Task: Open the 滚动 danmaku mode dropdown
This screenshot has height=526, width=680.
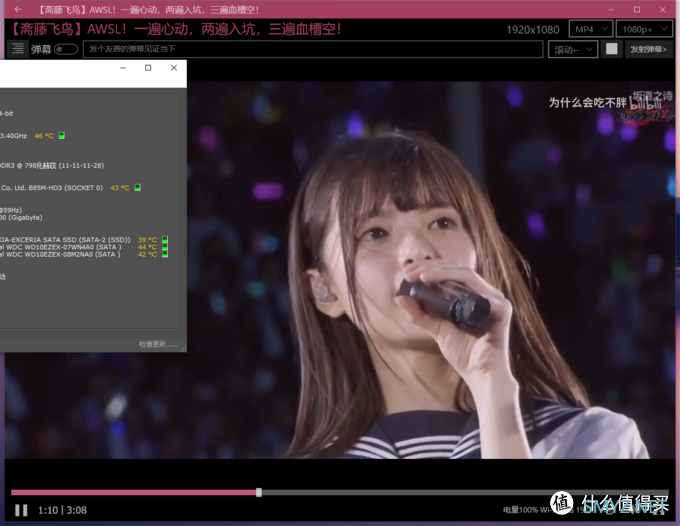Action: pos(572,49)
